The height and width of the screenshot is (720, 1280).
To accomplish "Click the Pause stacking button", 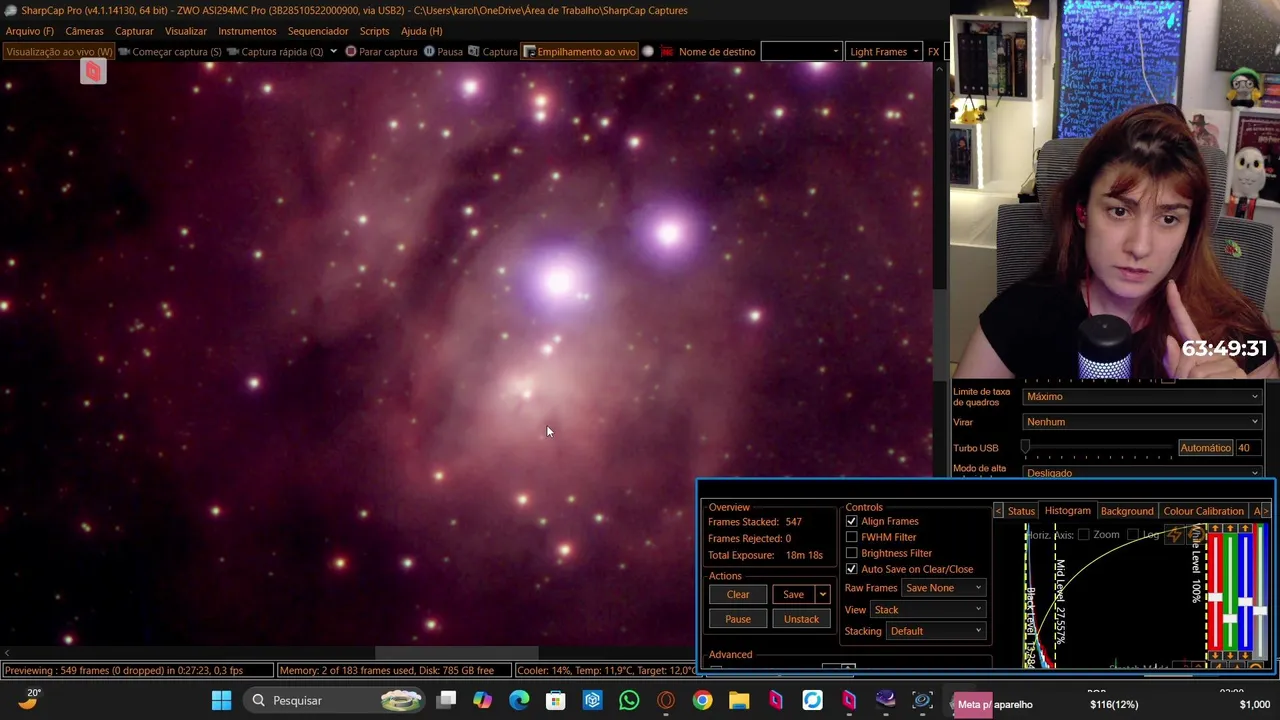I will 738,619.
